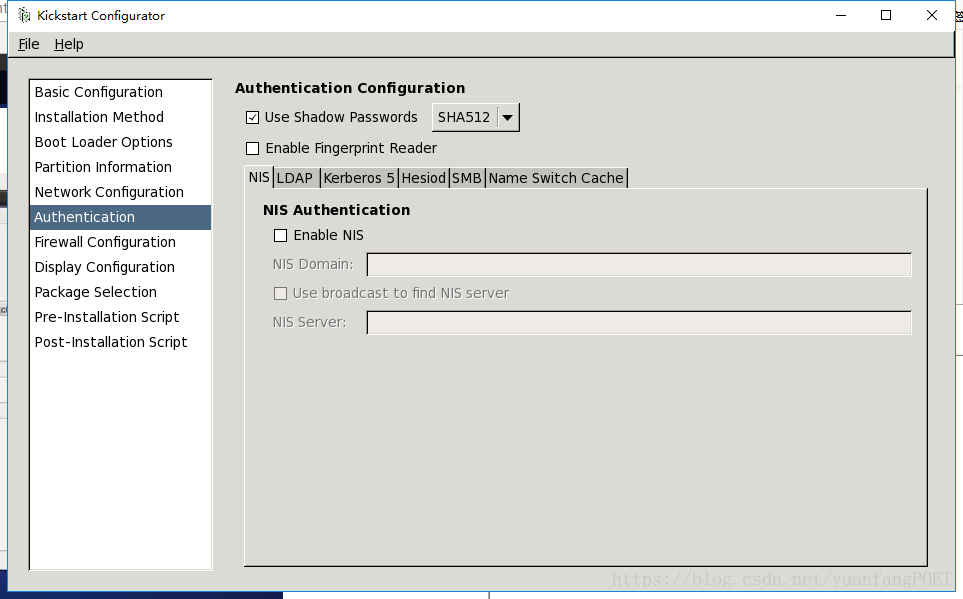Tick the Enable NIS checkbox
This screenshot has width=963, height=599.
click(x=280, y=235)
